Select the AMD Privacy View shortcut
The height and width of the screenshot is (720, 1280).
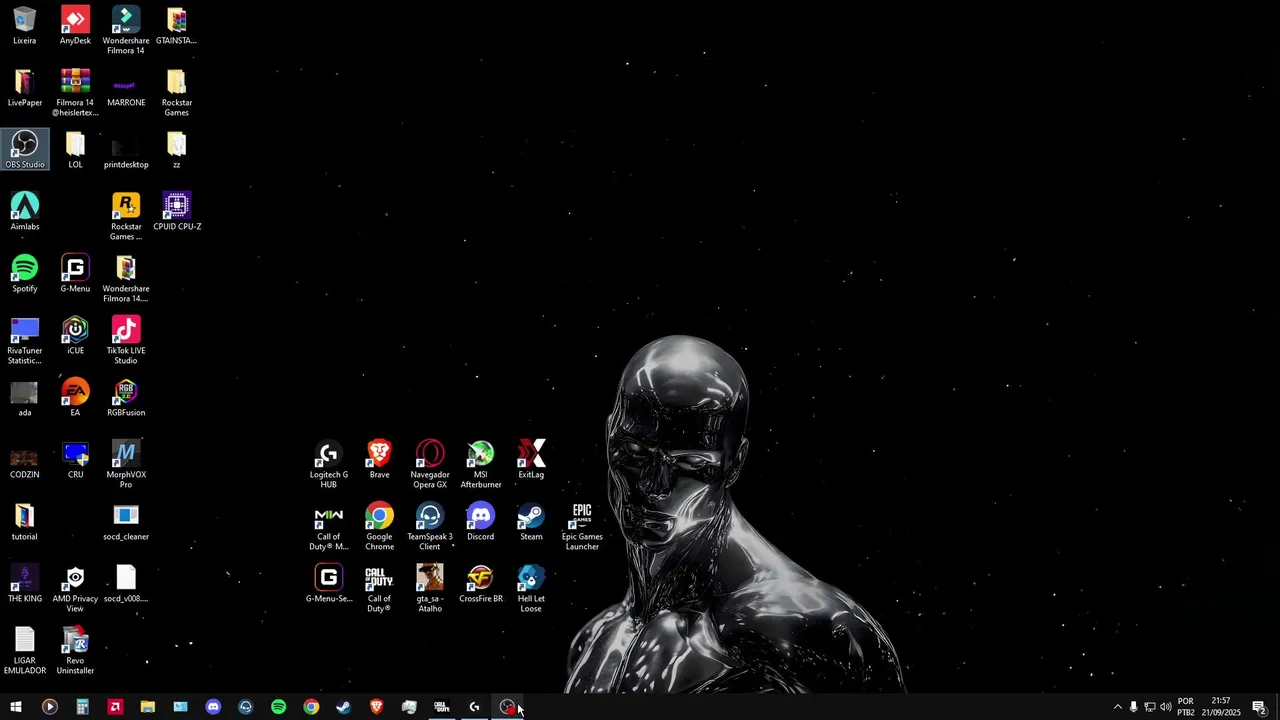(75, 589)
